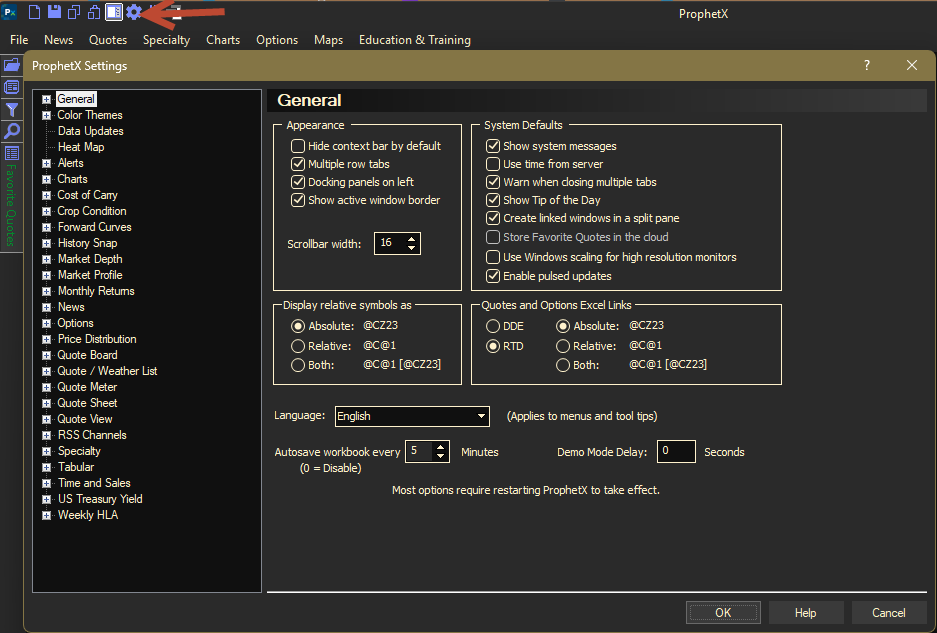
Task: Enable Hide context bar by default
Action: [298, 146]
